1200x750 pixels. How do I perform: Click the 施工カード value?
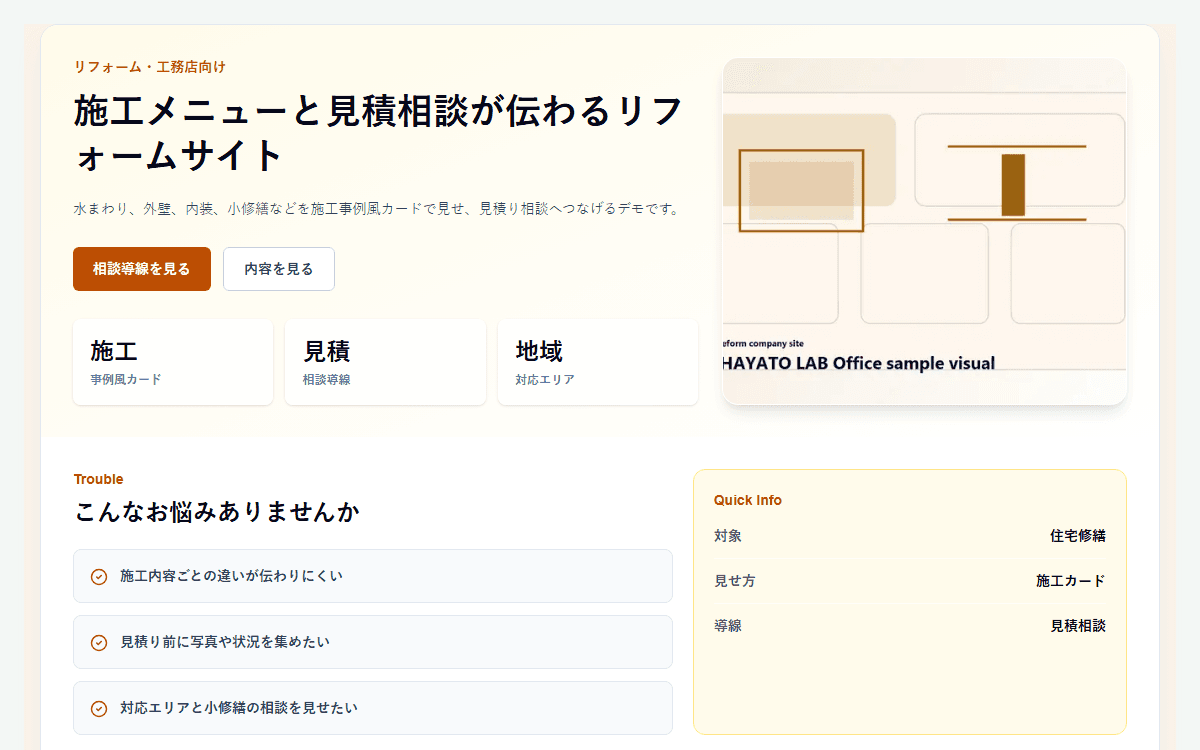click(1071, 581)
